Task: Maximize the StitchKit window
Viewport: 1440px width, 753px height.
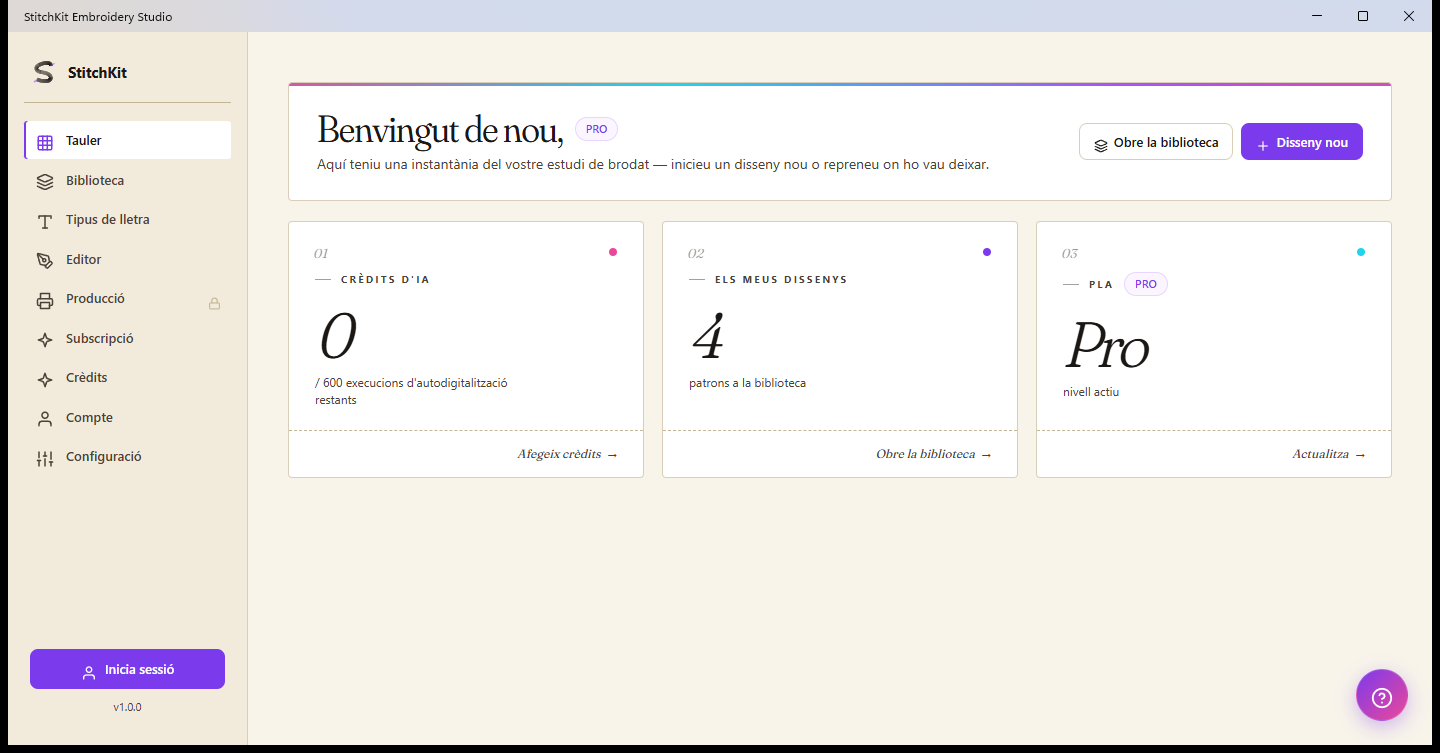Action: click(1363, 16)
